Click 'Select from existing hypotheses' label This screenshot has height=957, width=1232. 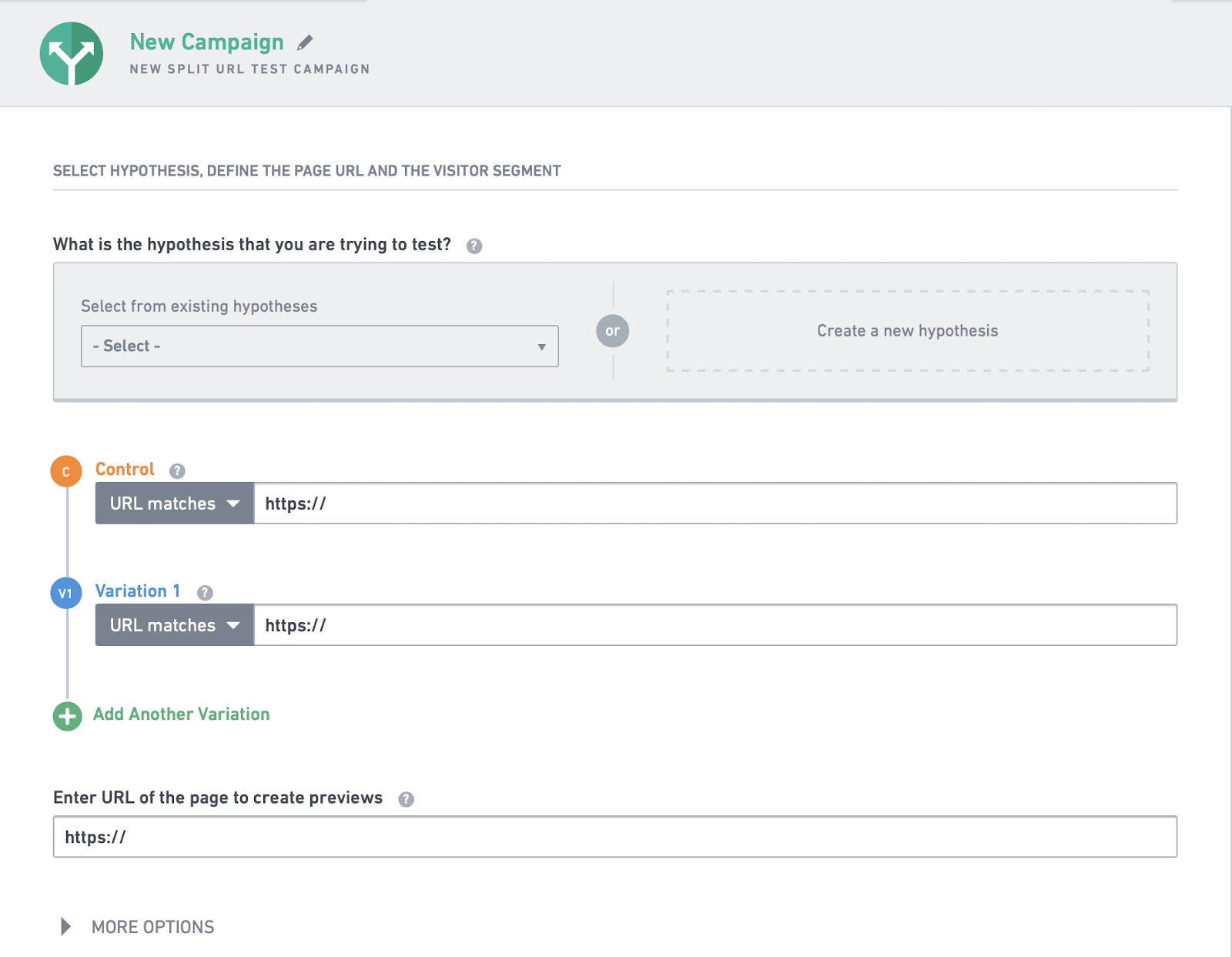coord(199,306)
